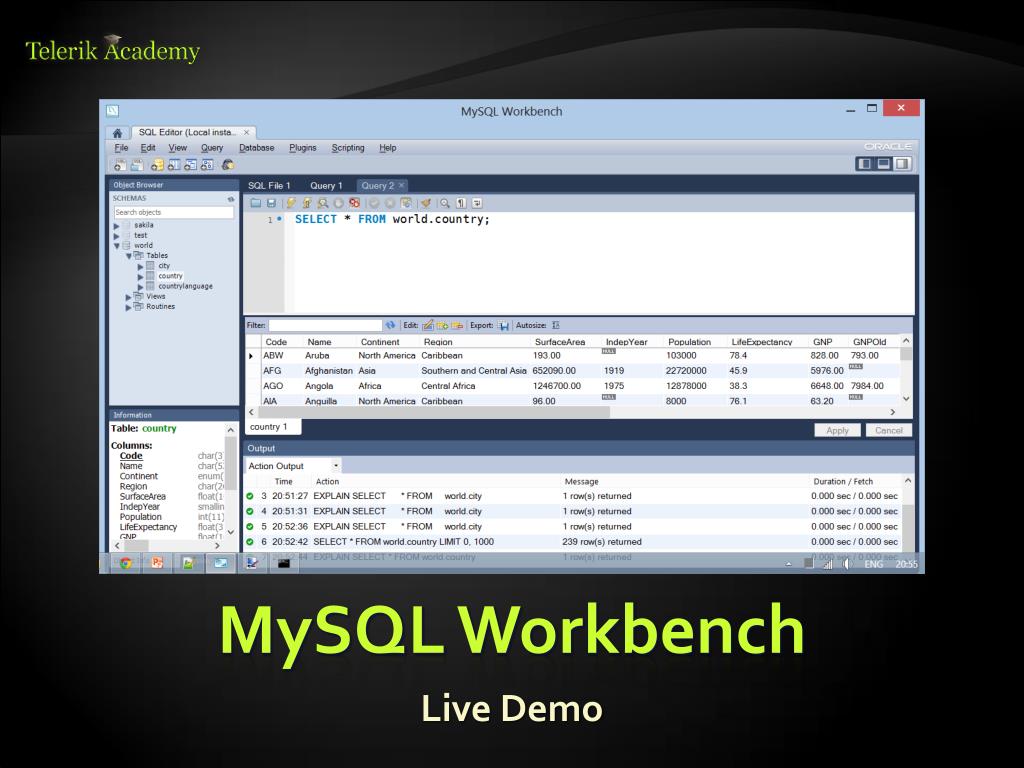This screenshot has height=768, width=1024.
Task: Expand the country table node
Action: 140,277
